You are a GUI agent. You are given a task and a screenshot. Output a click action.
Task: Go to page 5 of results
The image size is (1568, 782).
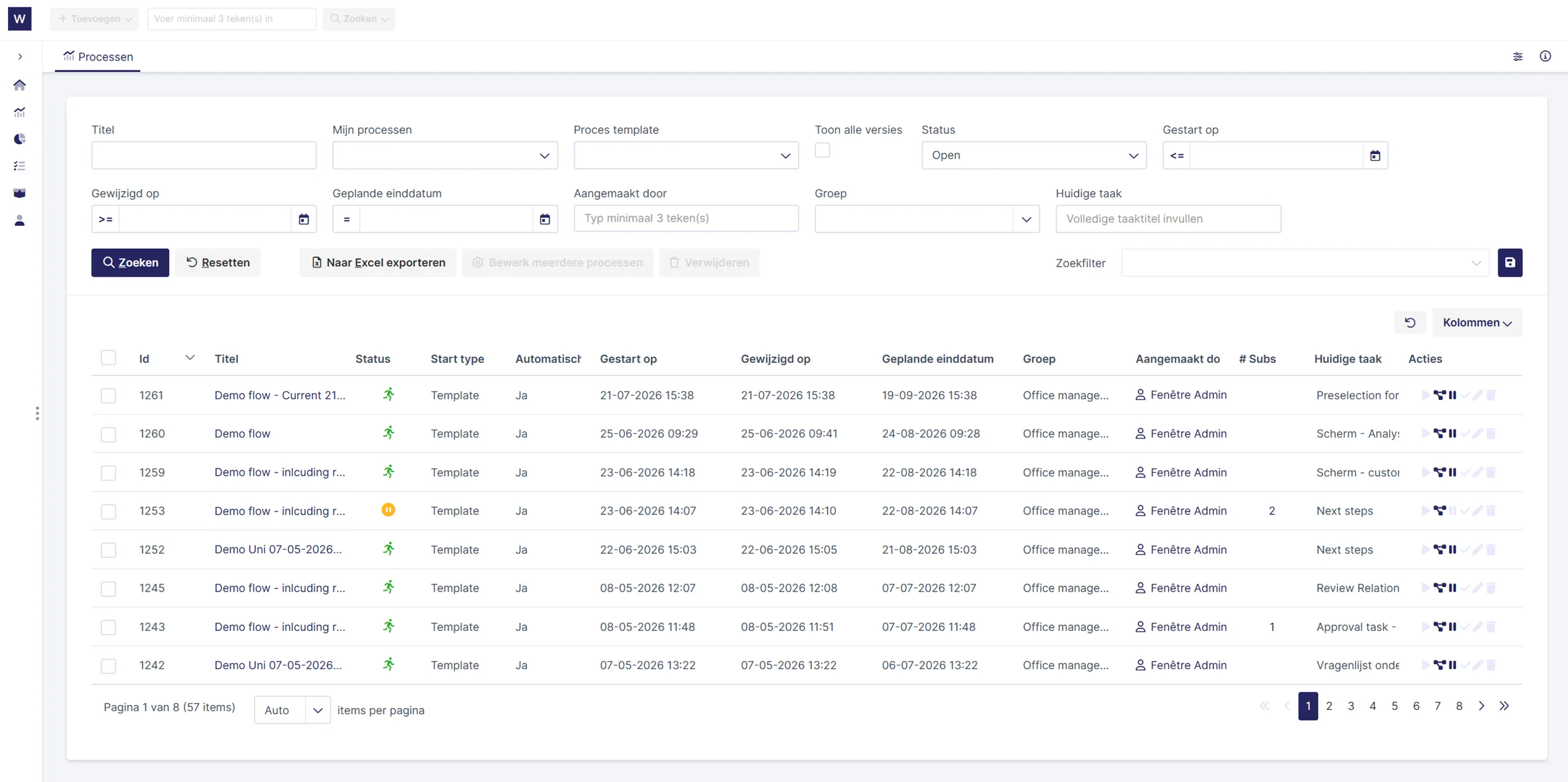pyautogui.click(x=1394, y=706)
